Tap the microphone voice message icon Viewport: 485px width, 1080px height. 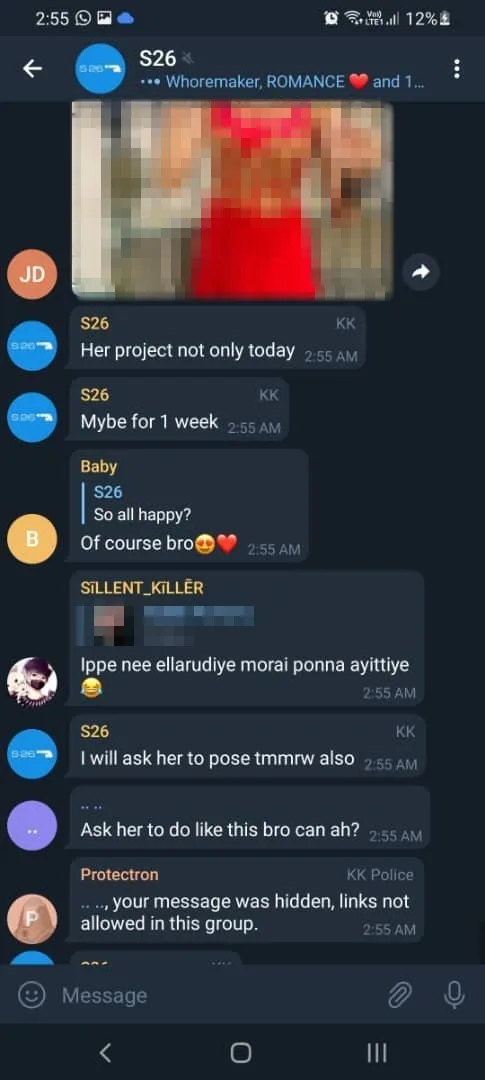(453, 995)
